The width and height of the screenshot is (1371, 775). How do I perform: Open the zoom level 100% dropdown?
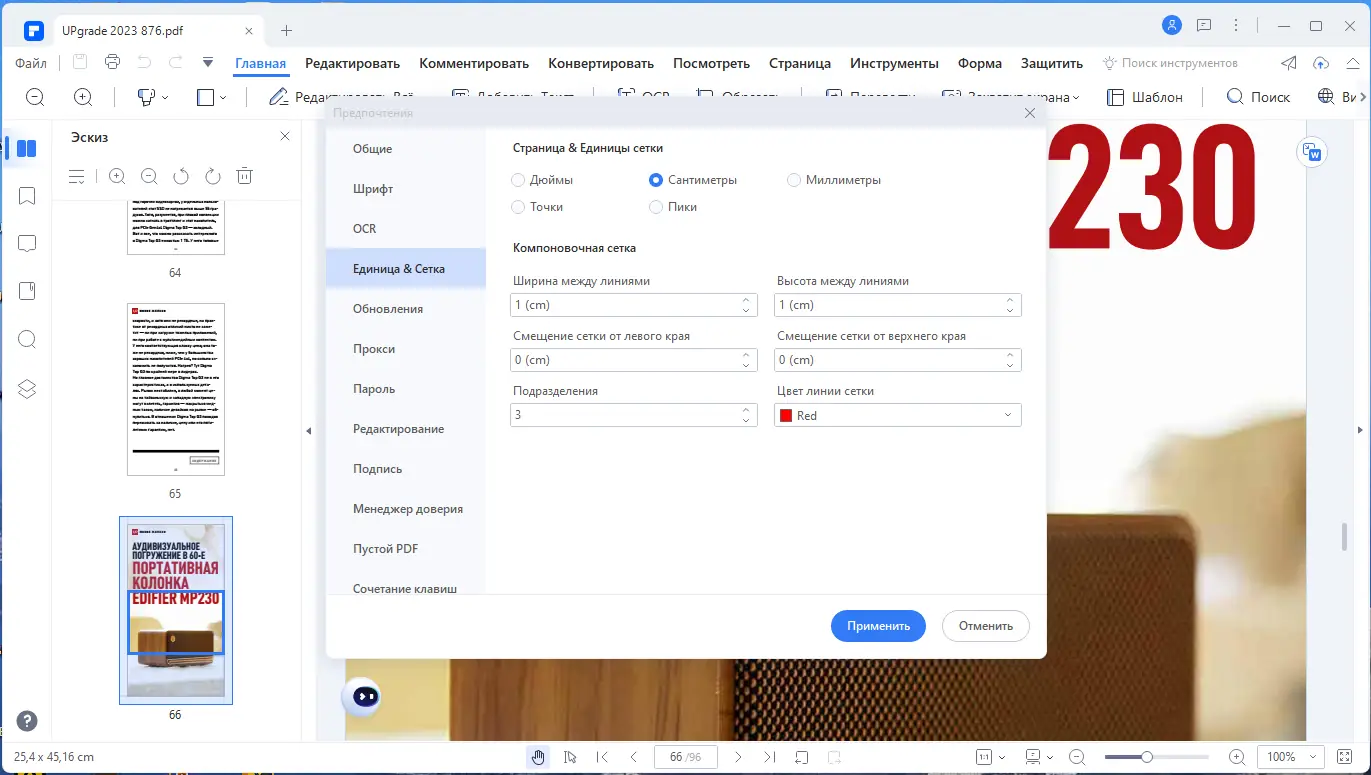click(1290, 757)
